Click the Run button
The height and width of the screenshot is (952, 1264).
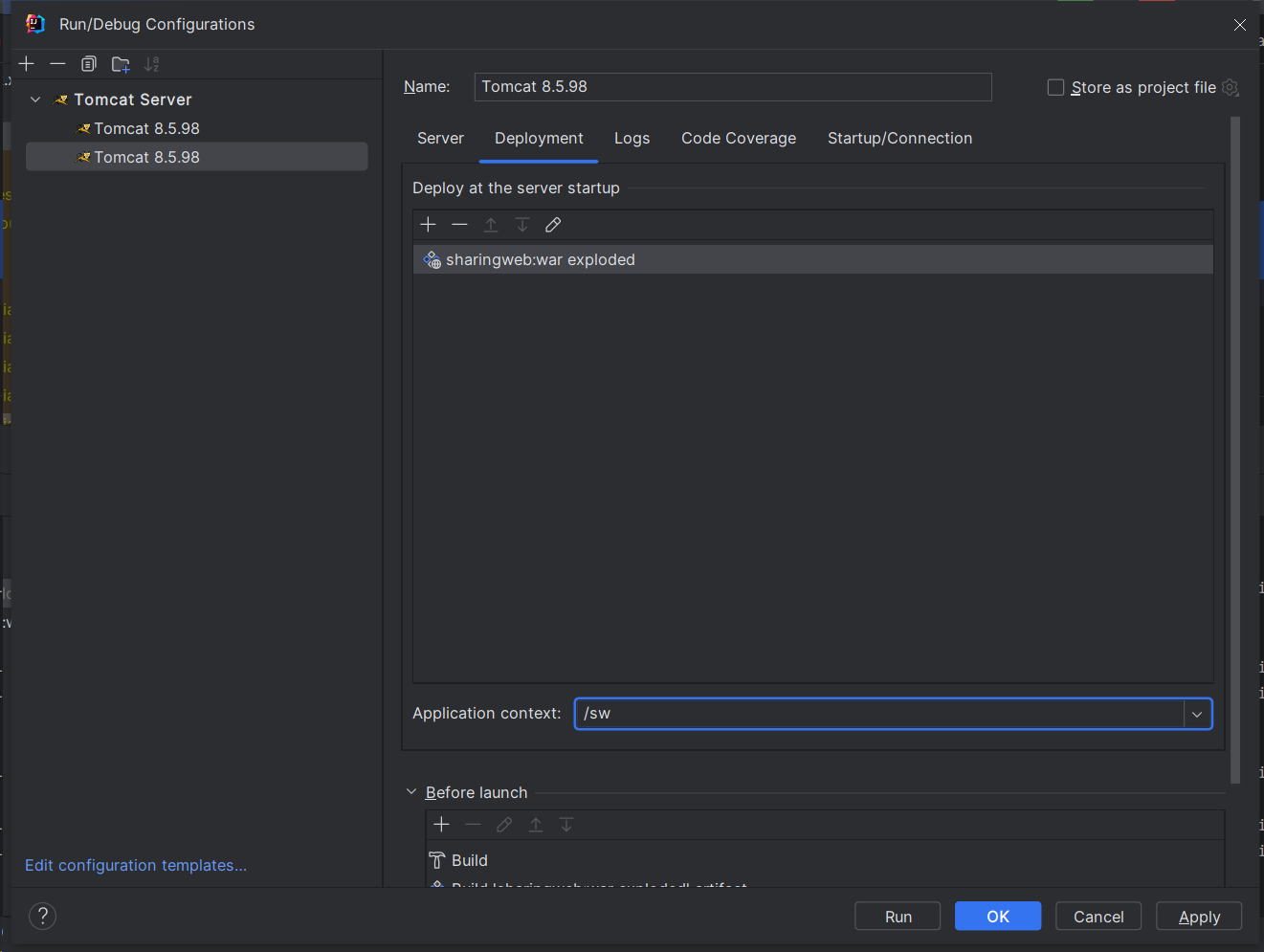(898, 917)
